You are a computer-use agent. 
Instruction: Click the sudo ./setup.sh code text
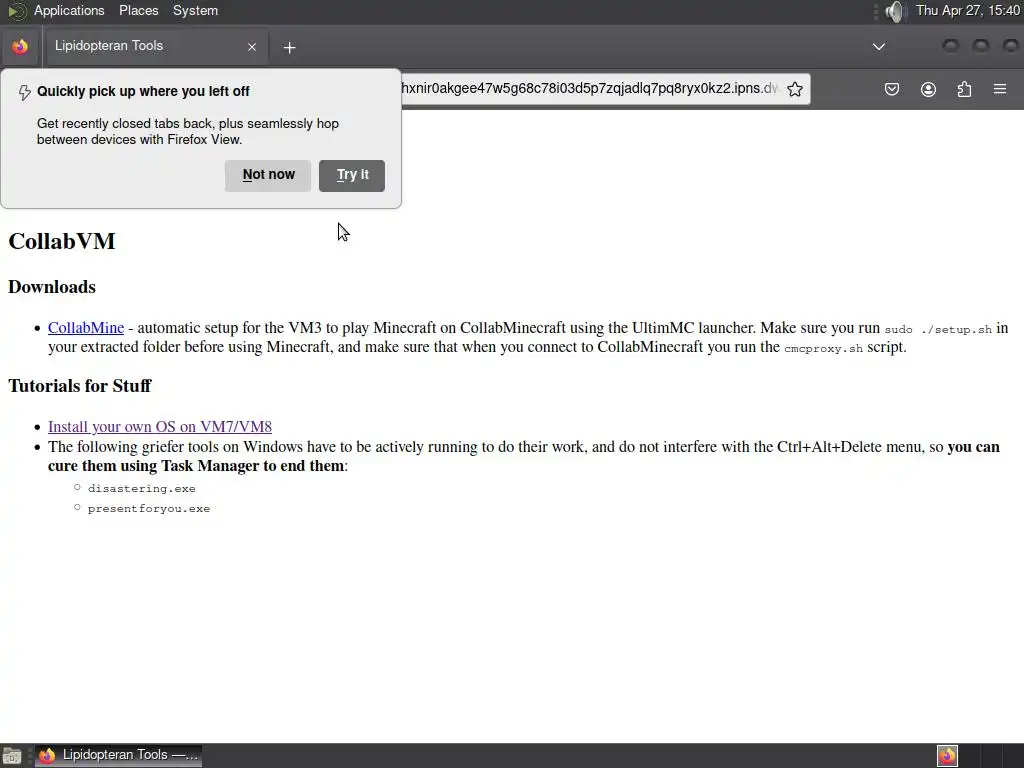pos(938,329)
